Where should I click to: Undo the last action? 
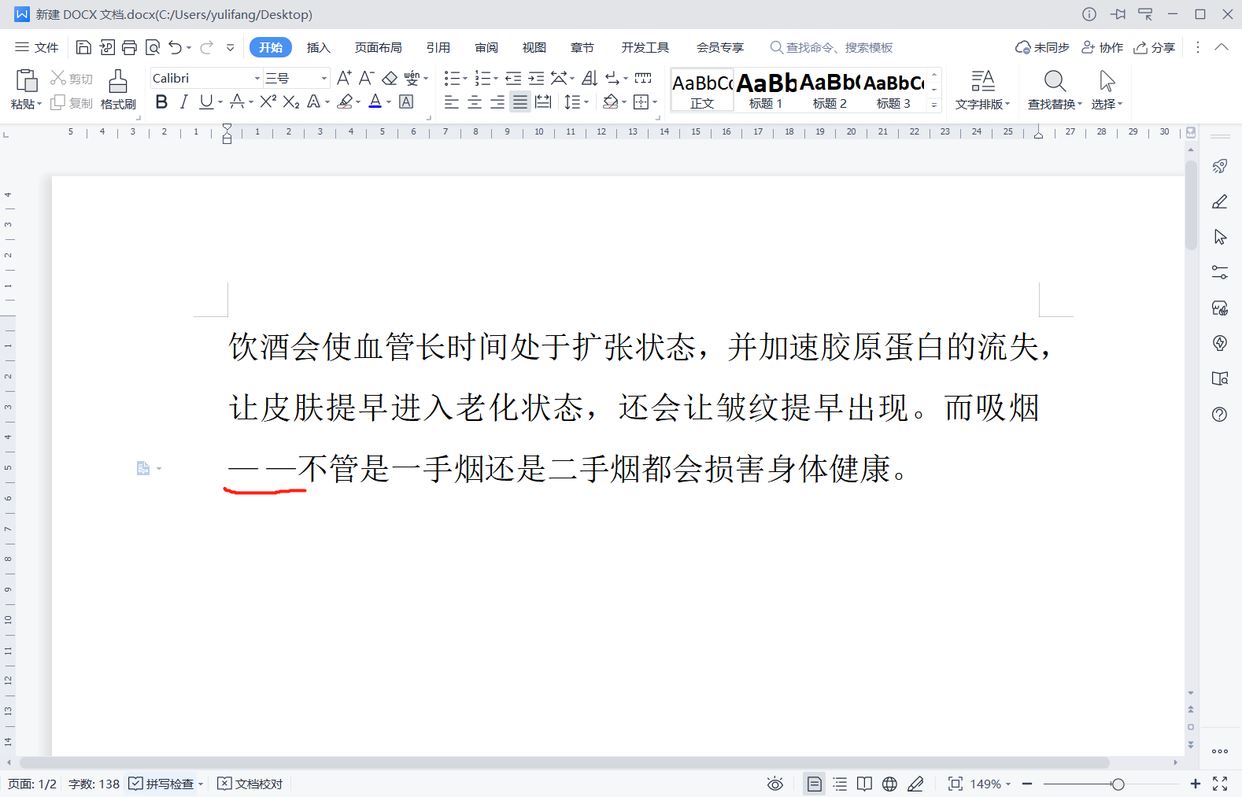[x=175, y=47]
